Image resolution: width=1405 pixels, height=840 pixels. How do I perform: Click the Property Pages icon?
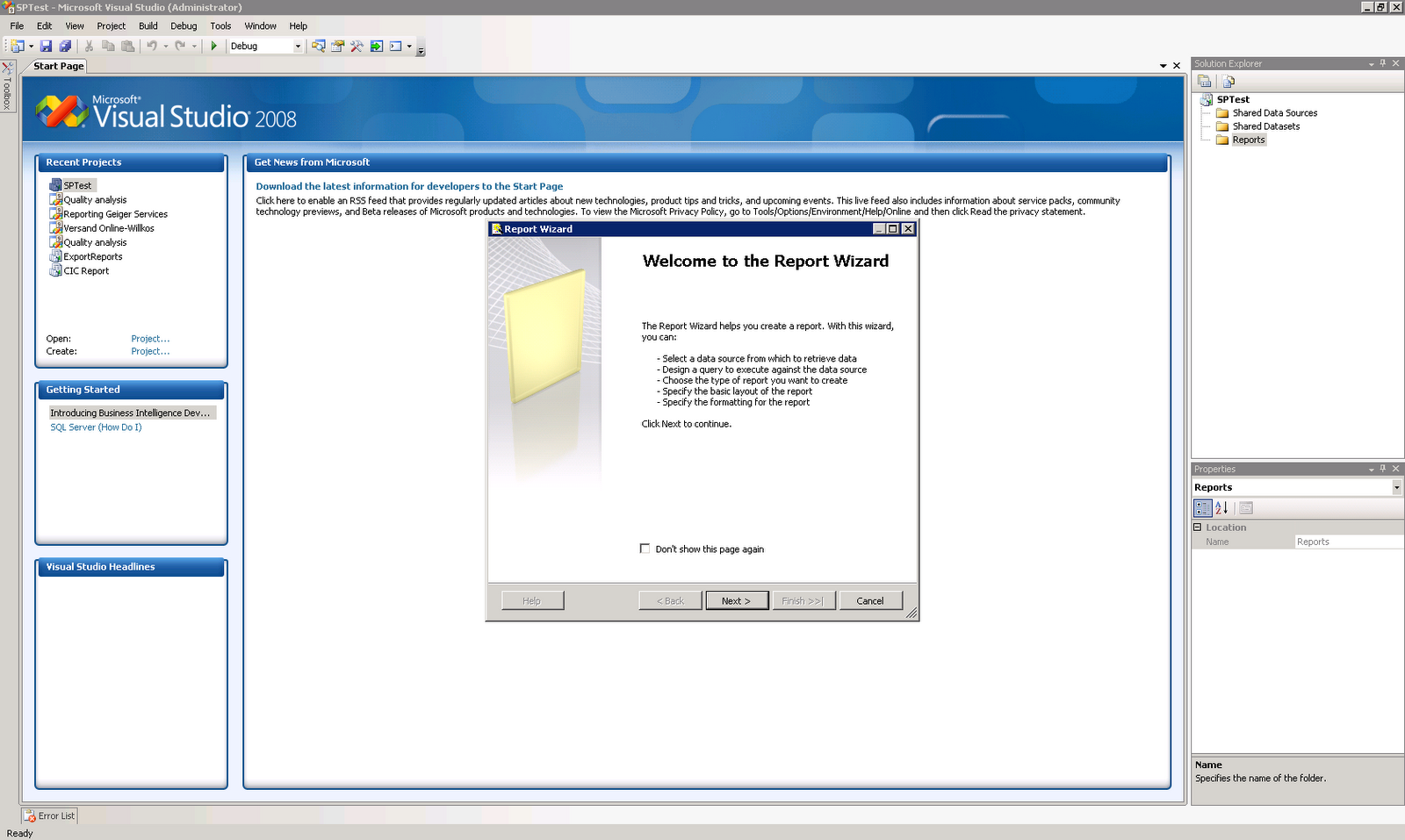[1246, 508]
